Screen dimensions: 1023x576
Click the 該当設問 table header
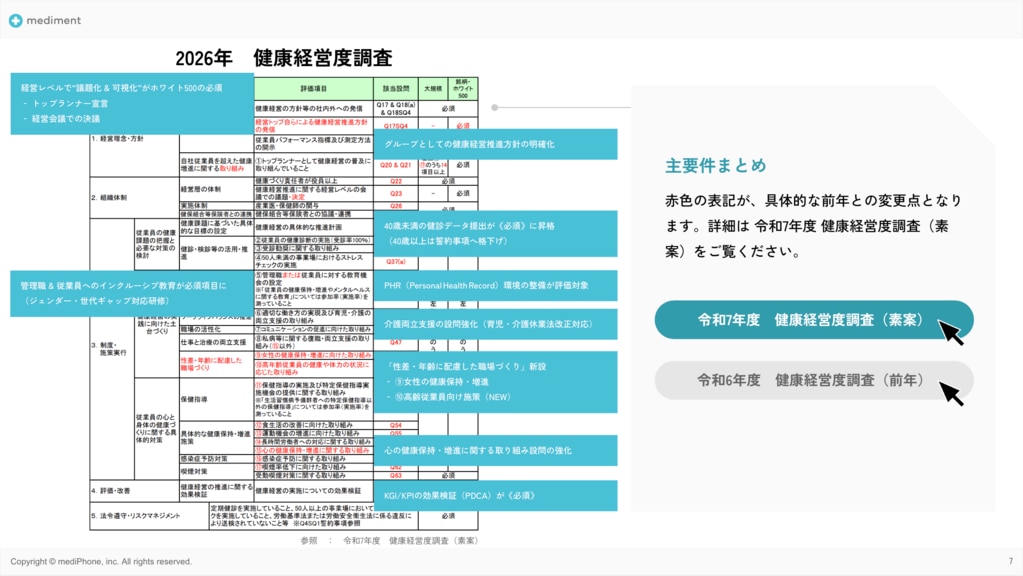(395, 89)
